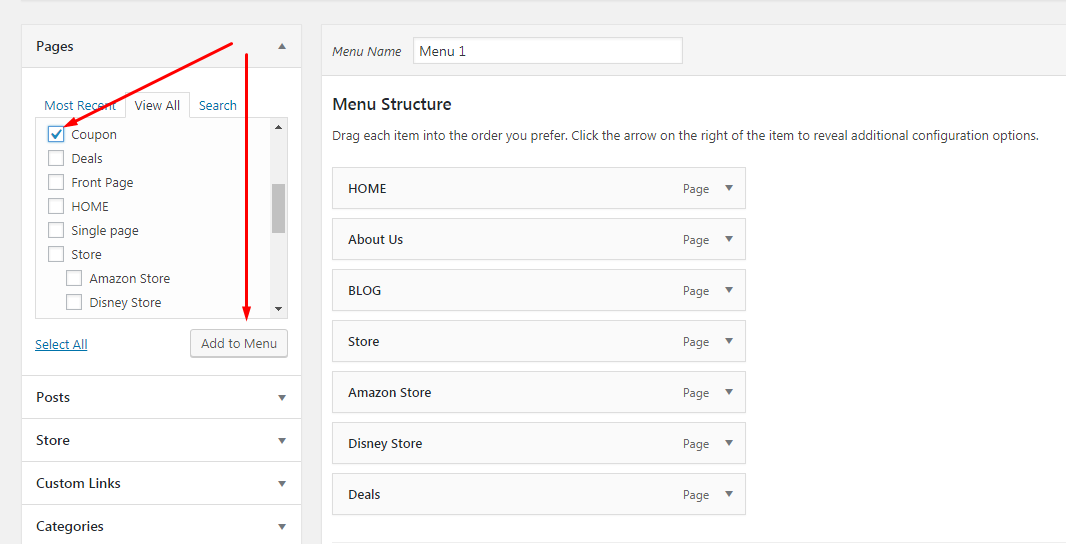This screenshot has width=1066, height=544.
Task: Tick the Front Page checkbox
Action: coord(56,182)
